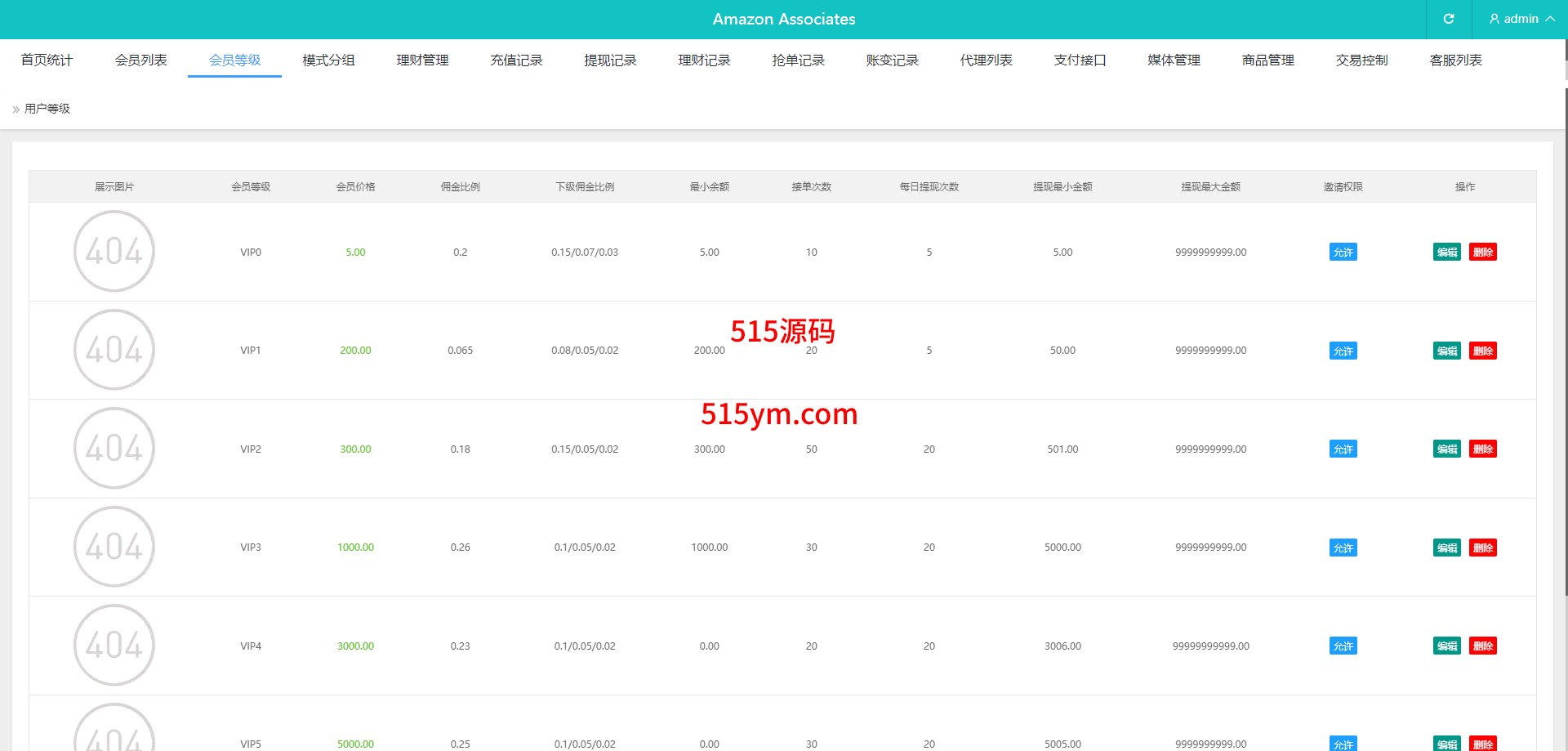Image resolution: width=1568 pixels, height=751 pixels.
Task: Select the 客服列表 tab
Action: (1455, 60)
